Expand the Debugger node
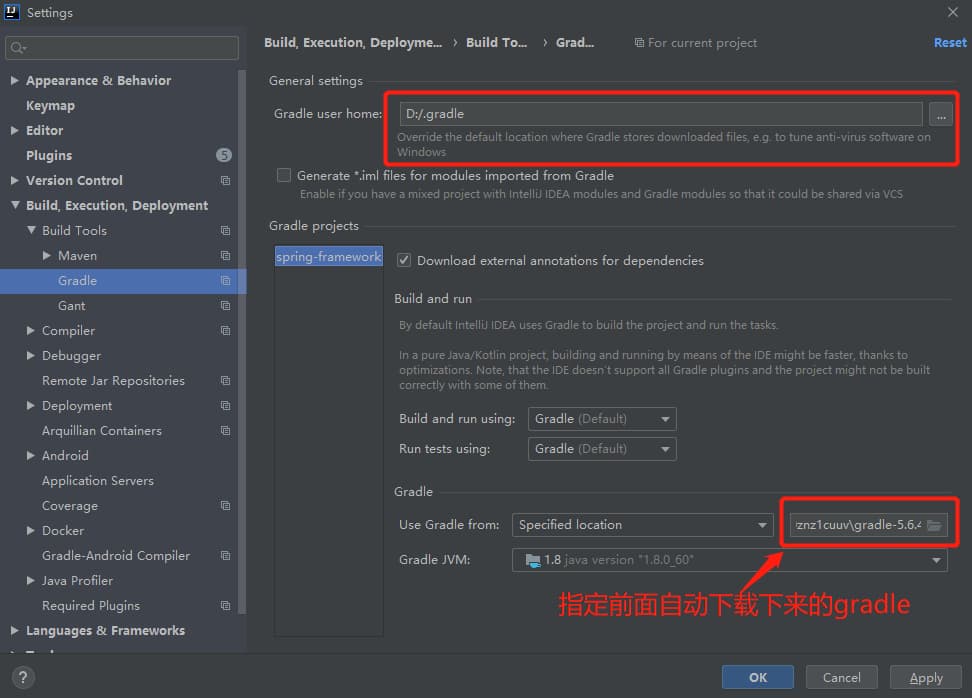Screen dimensions: 972x698 pyautogui.click(x=30, y=355)
